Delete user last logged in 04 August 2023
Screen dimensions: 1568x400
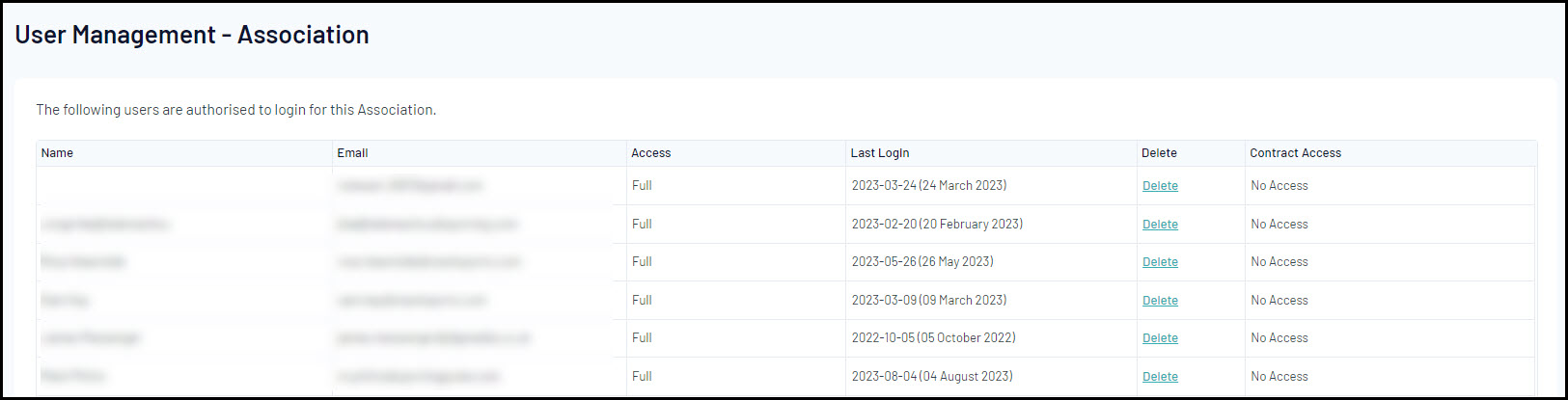click(1160, 377)
